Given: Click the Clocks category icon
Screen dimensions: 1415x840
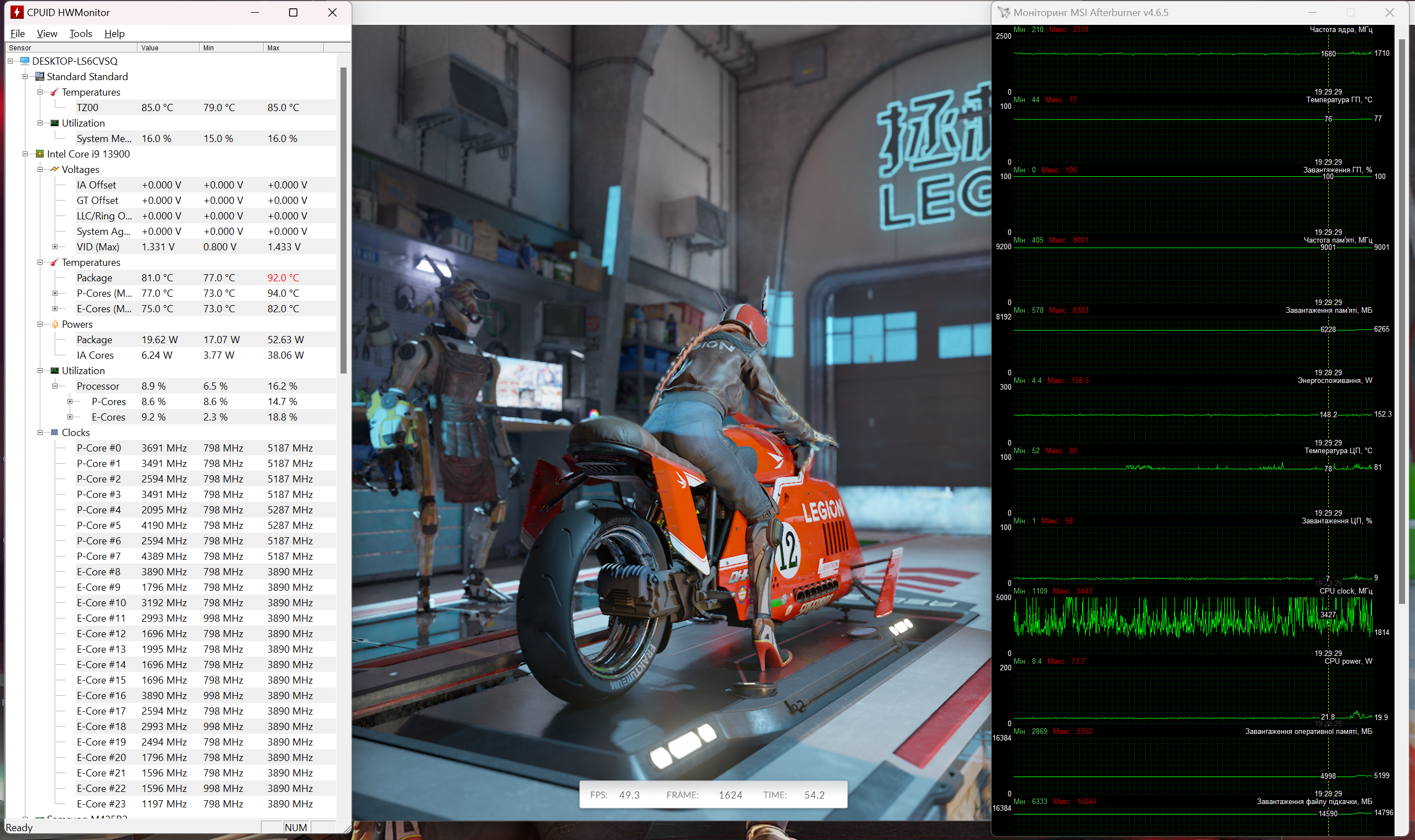Looking at the screenshot, I should tap(54, 433).
